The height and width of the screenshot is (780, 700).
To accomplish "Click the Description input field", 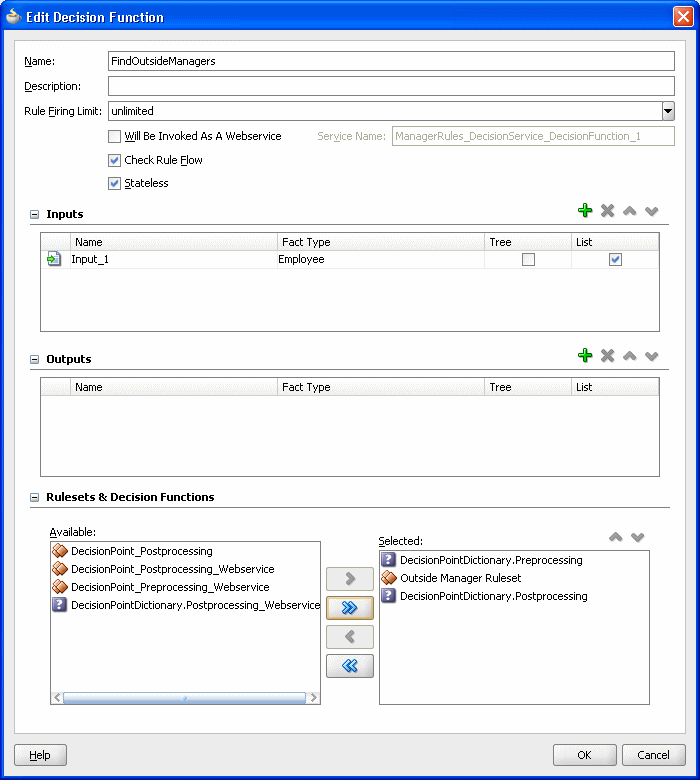I will tap(391, 86).
